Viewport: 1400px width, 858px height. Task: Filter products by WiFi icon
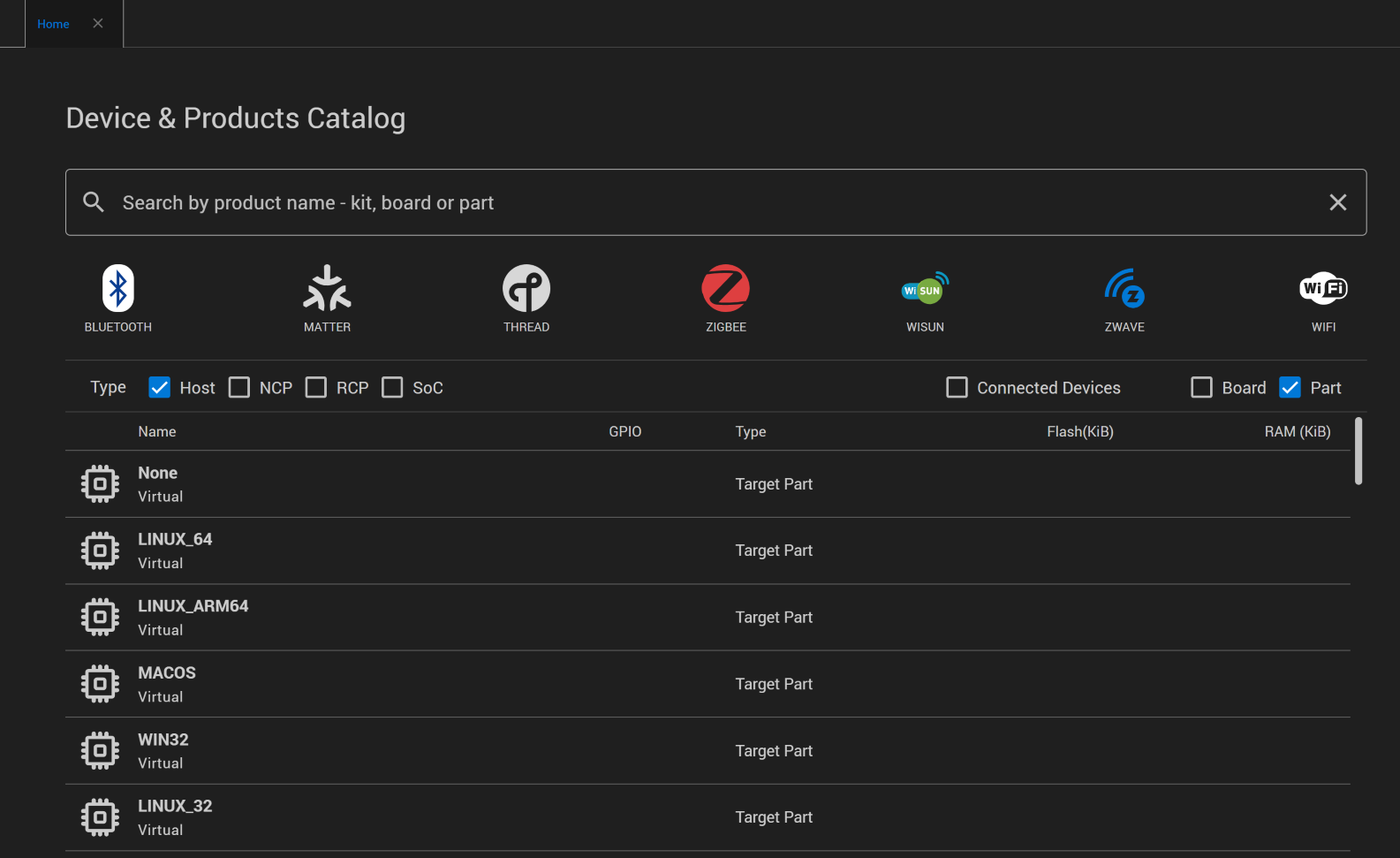click(x=1323, y=288)
